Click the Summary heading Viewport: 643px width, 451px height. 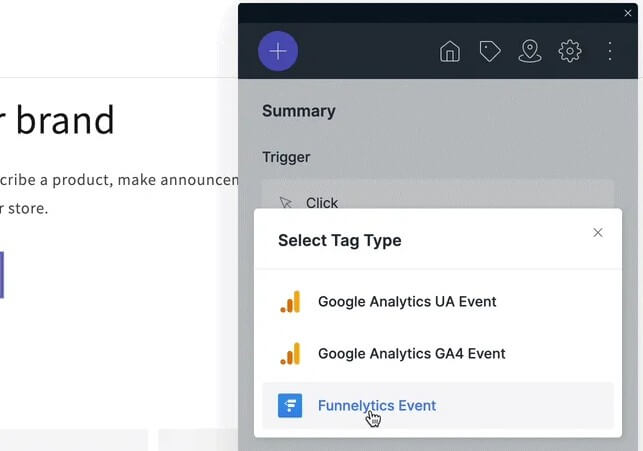pos(299,111)
